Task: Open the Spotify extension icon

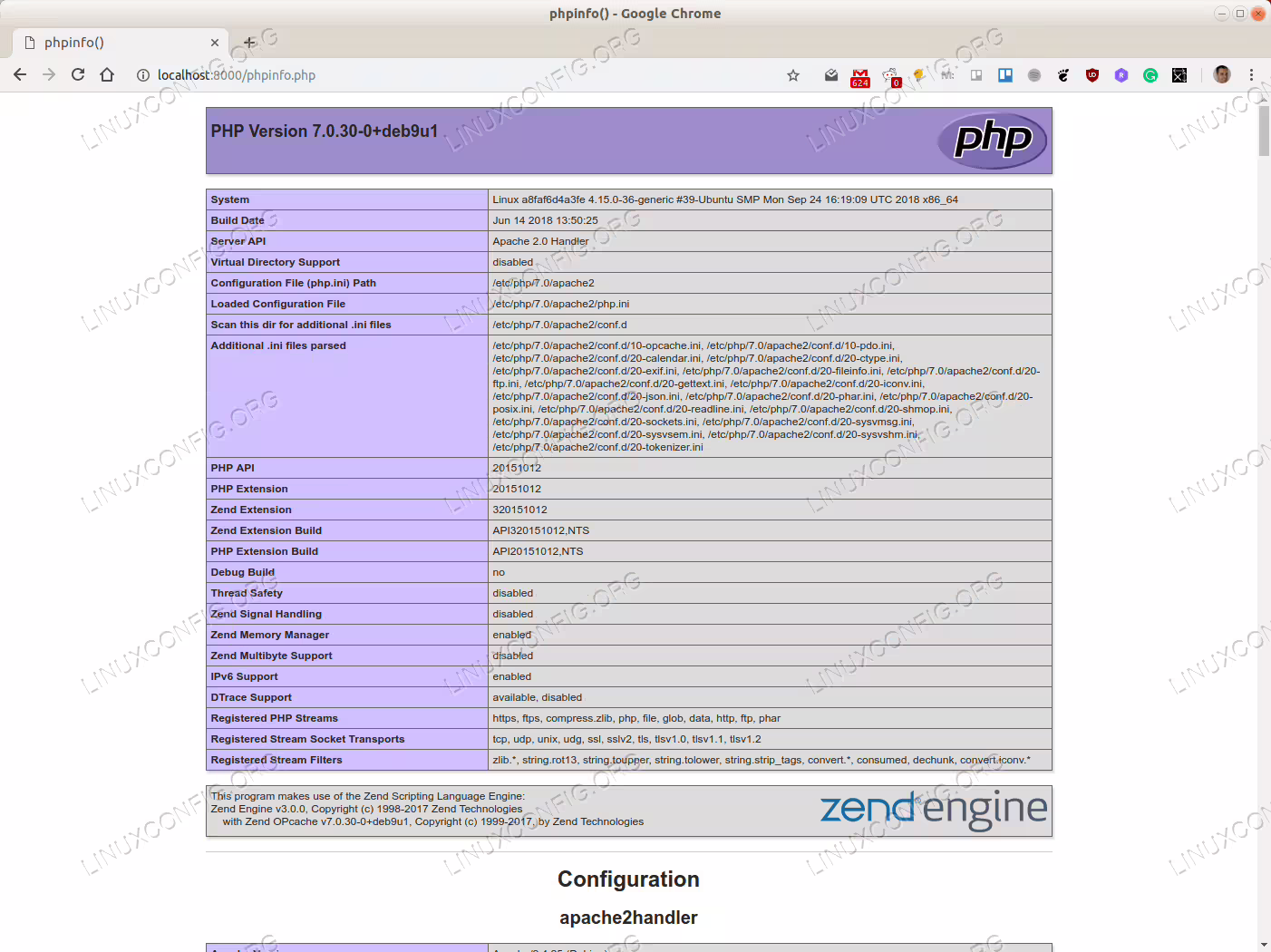Action: point(1034,75)
